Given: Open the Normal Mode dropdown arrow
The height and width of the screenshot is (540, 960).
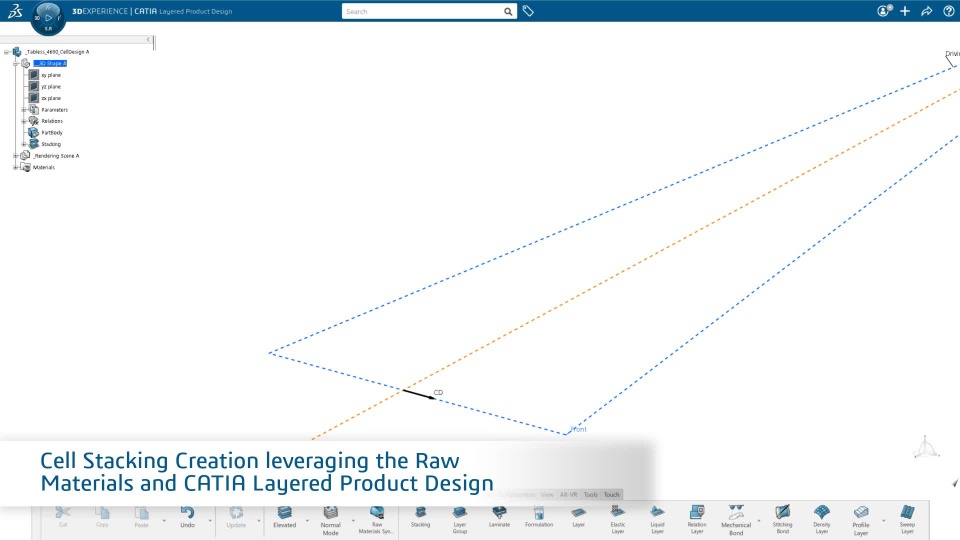Looking at the screenshot, I should (x=353, y=521).
